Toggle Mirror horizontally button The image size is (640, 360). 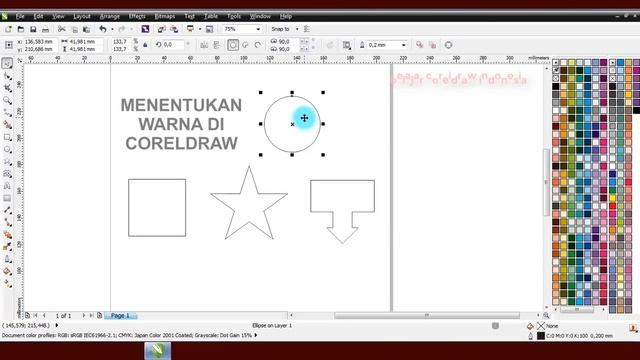point(204,45)
